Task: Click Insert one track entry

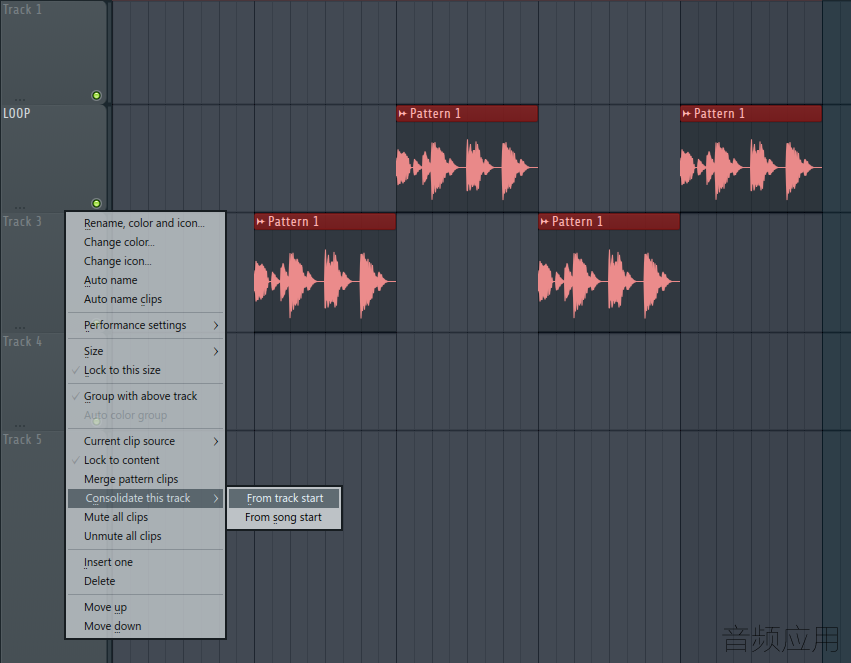Action: [x=144, y=562]
